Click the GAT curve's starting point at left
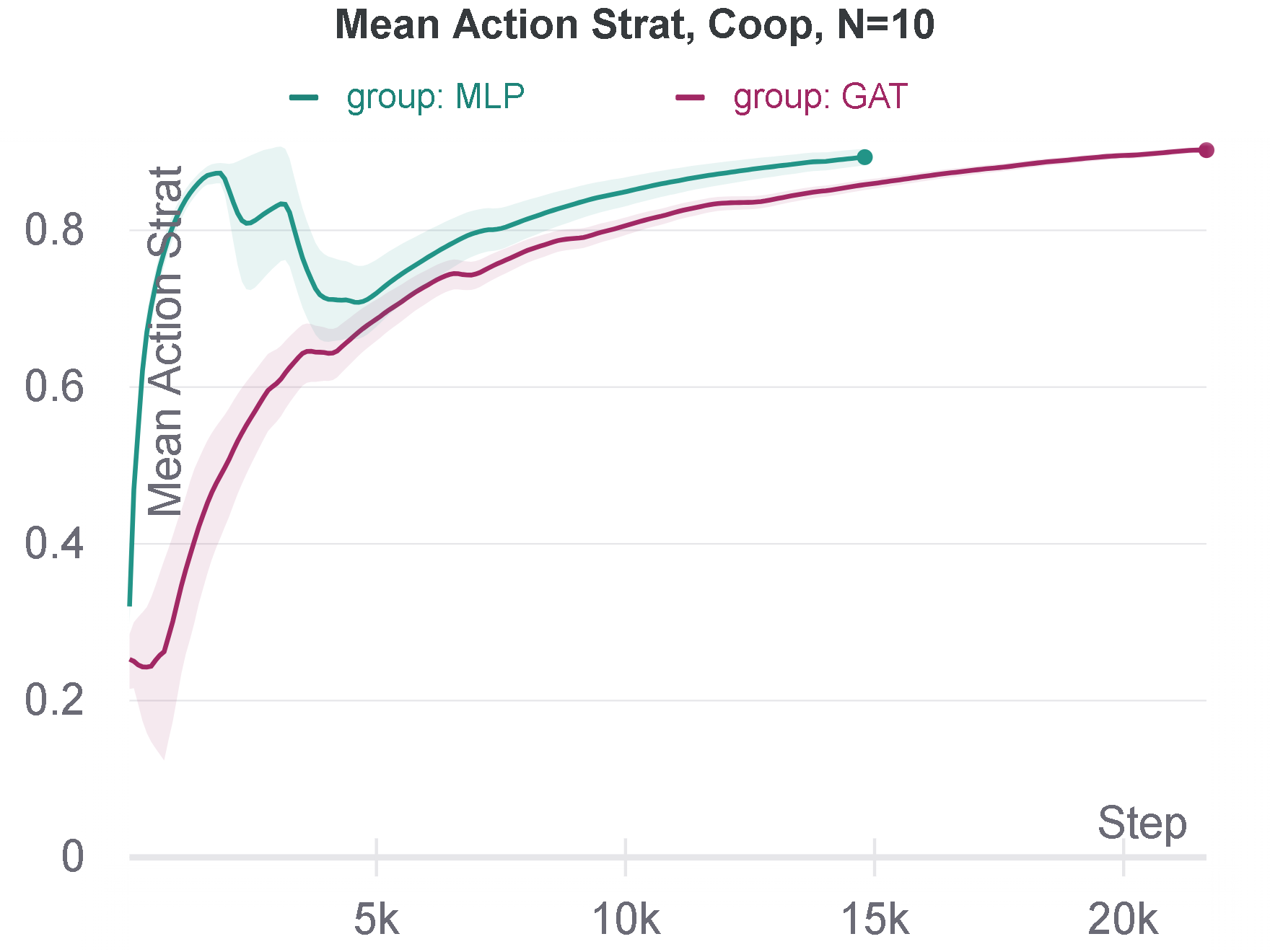Screen dimensions: 1270x952 131,659
